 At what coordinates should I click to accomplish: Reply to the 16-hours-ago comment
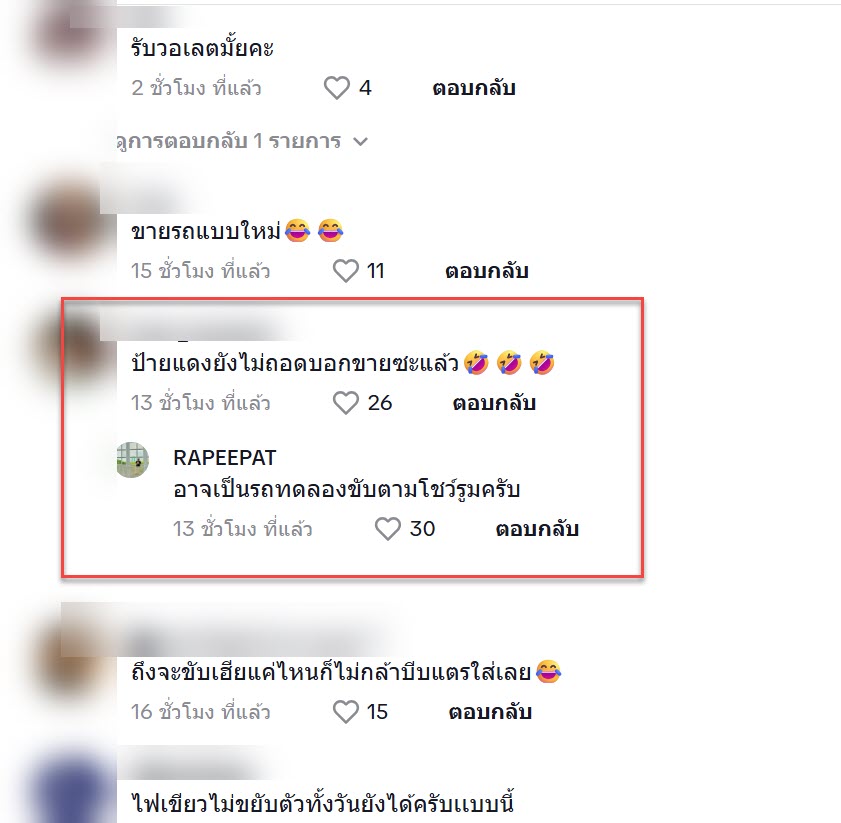tap(490, 712)
